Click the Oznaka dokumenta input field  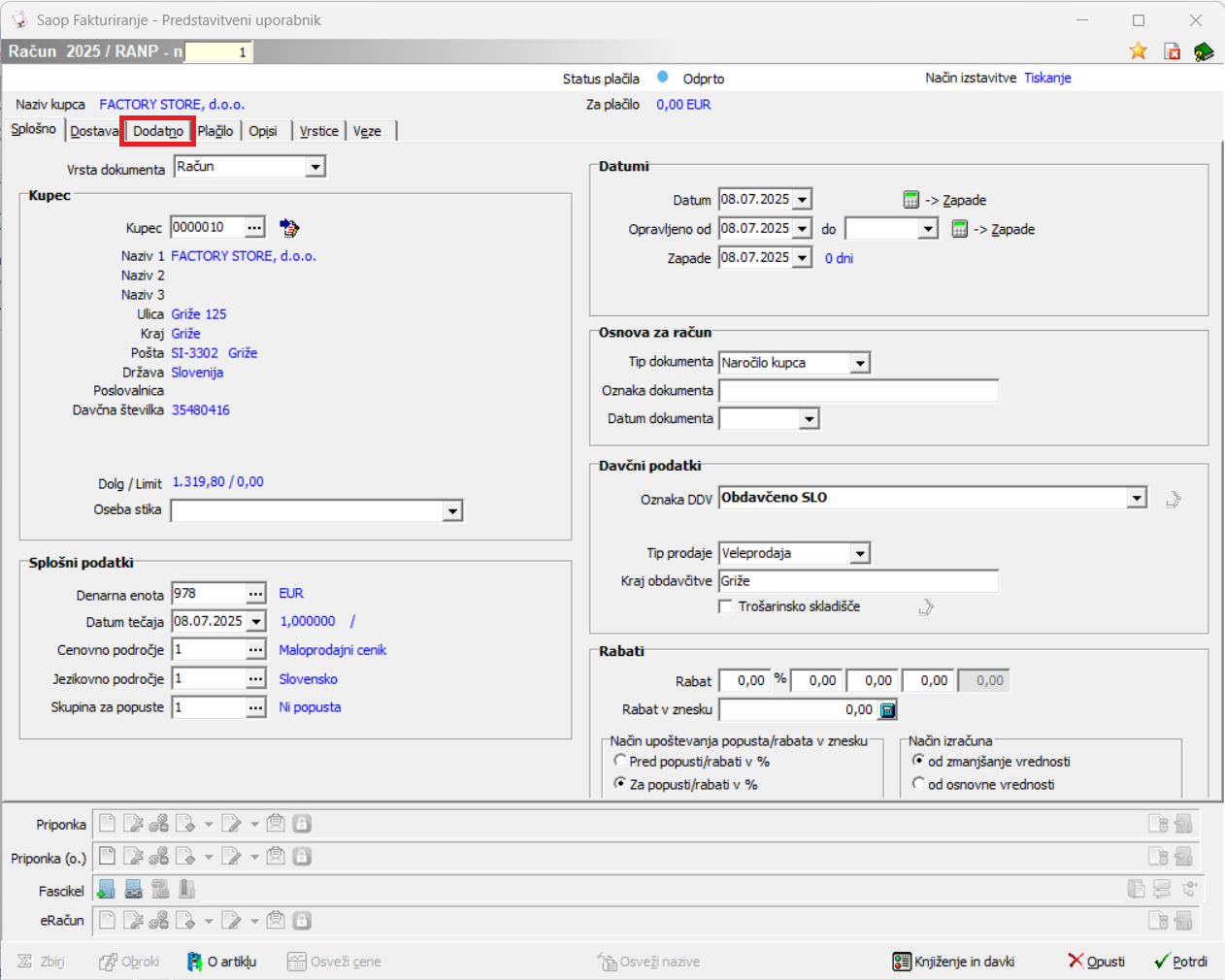(x=858, y=390)
